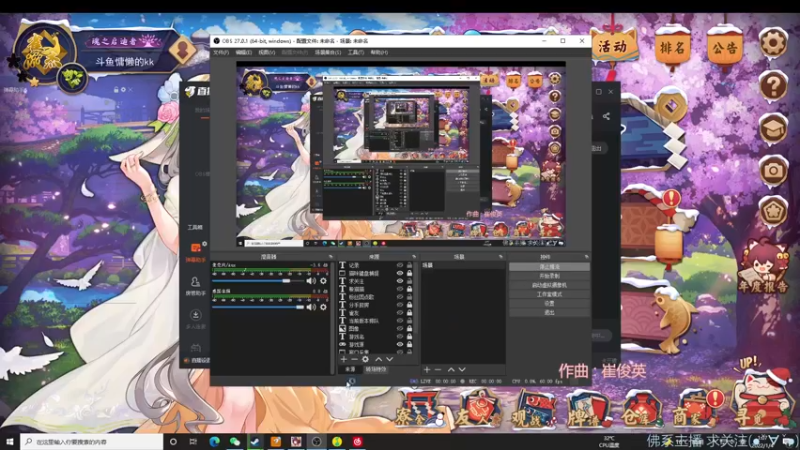
Task: Open 寮舍 dormitory icon in game
Action: click(421, 410)
